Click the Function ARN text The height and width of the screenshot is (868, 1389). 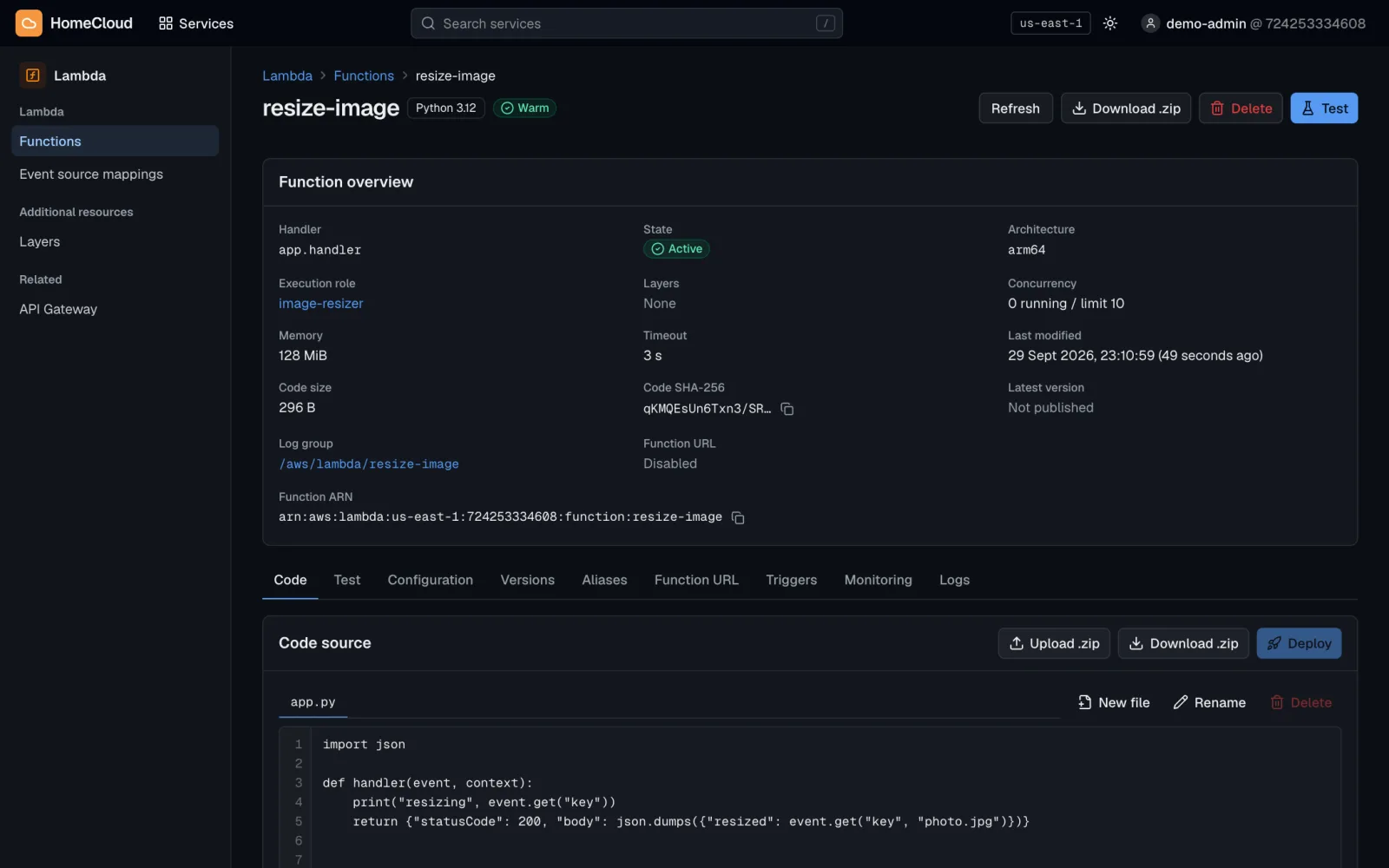coord(500,517)
